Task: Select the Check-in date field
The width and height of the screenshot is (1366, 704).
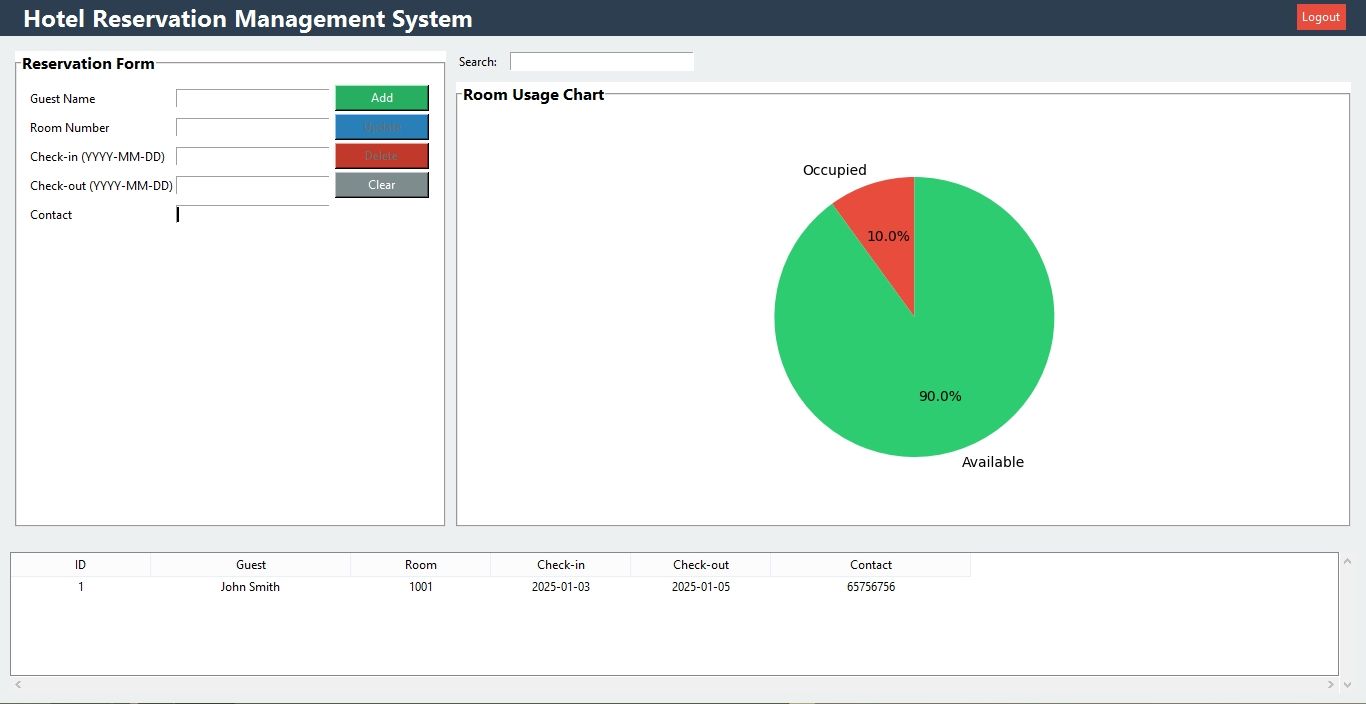Action: [x=252, y=157]
